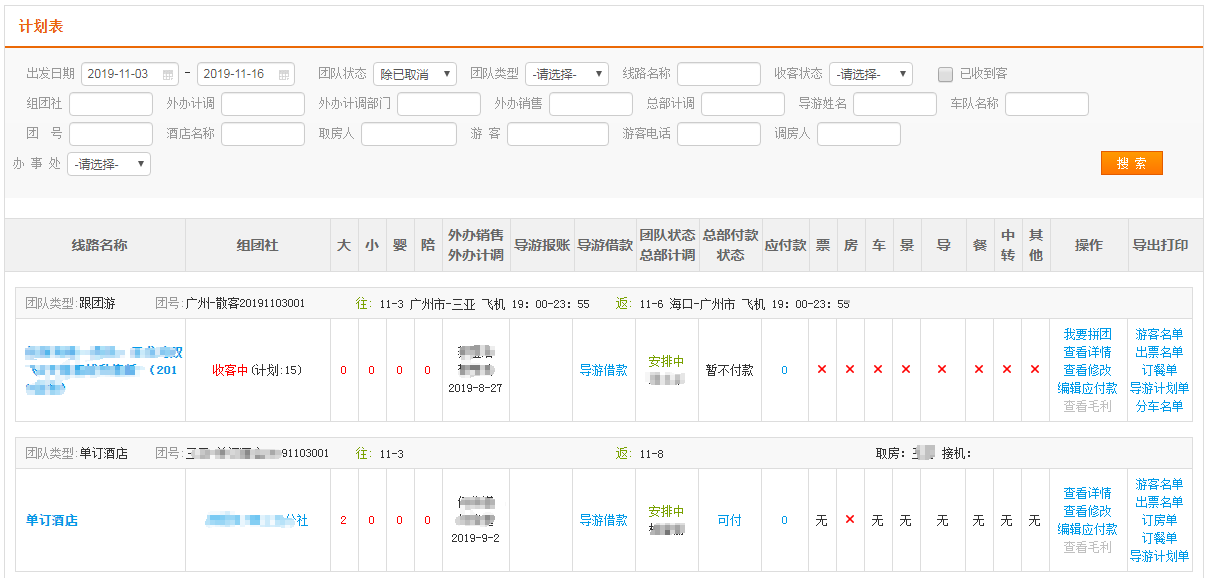Image resolution: width=1206 pixels, height=578 pixels.
Task: Click into the 酒店名称 text field
Action: [262, 134]
